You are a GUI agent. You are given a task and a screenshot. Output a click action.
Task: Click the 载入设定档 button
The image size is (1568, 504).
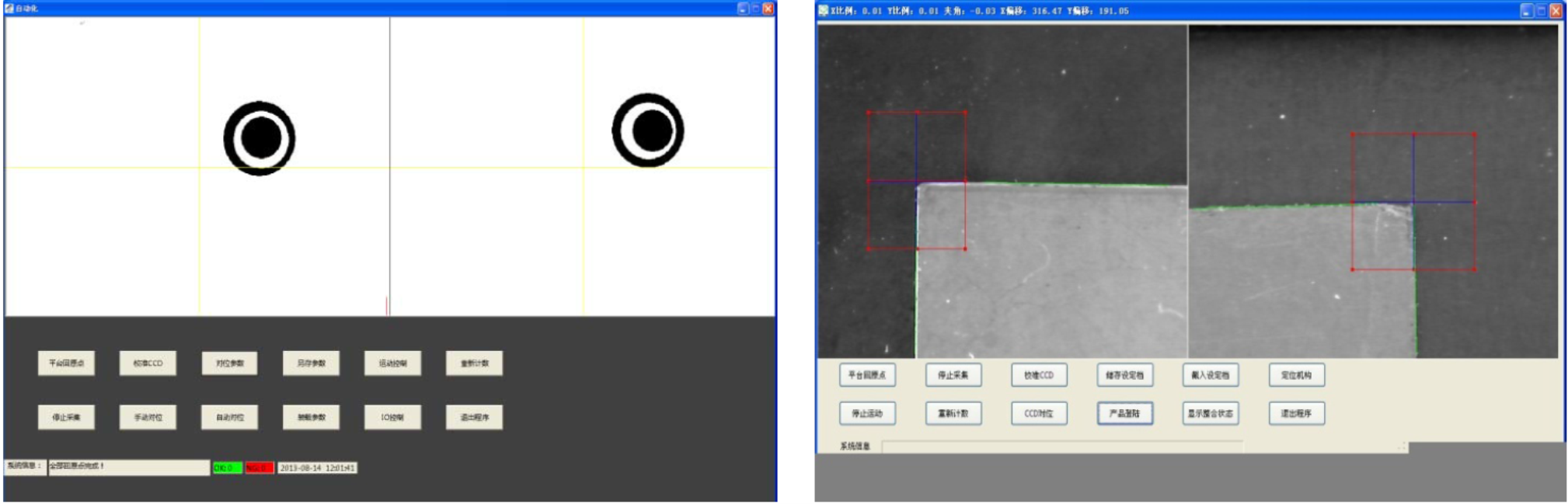click(1210, 375)
